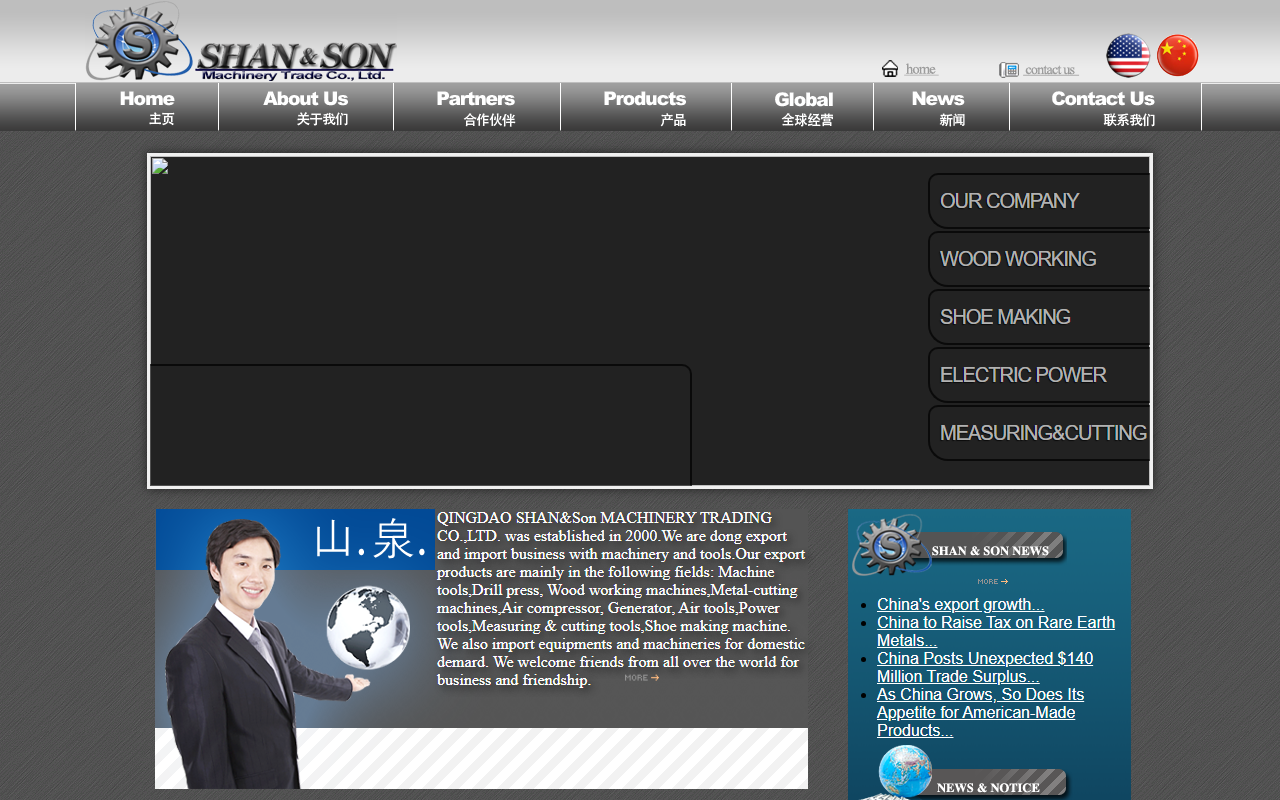Open the News 新闻 menu item
The height and width of the screenshot is (800, 1280).
click(941, 107)
